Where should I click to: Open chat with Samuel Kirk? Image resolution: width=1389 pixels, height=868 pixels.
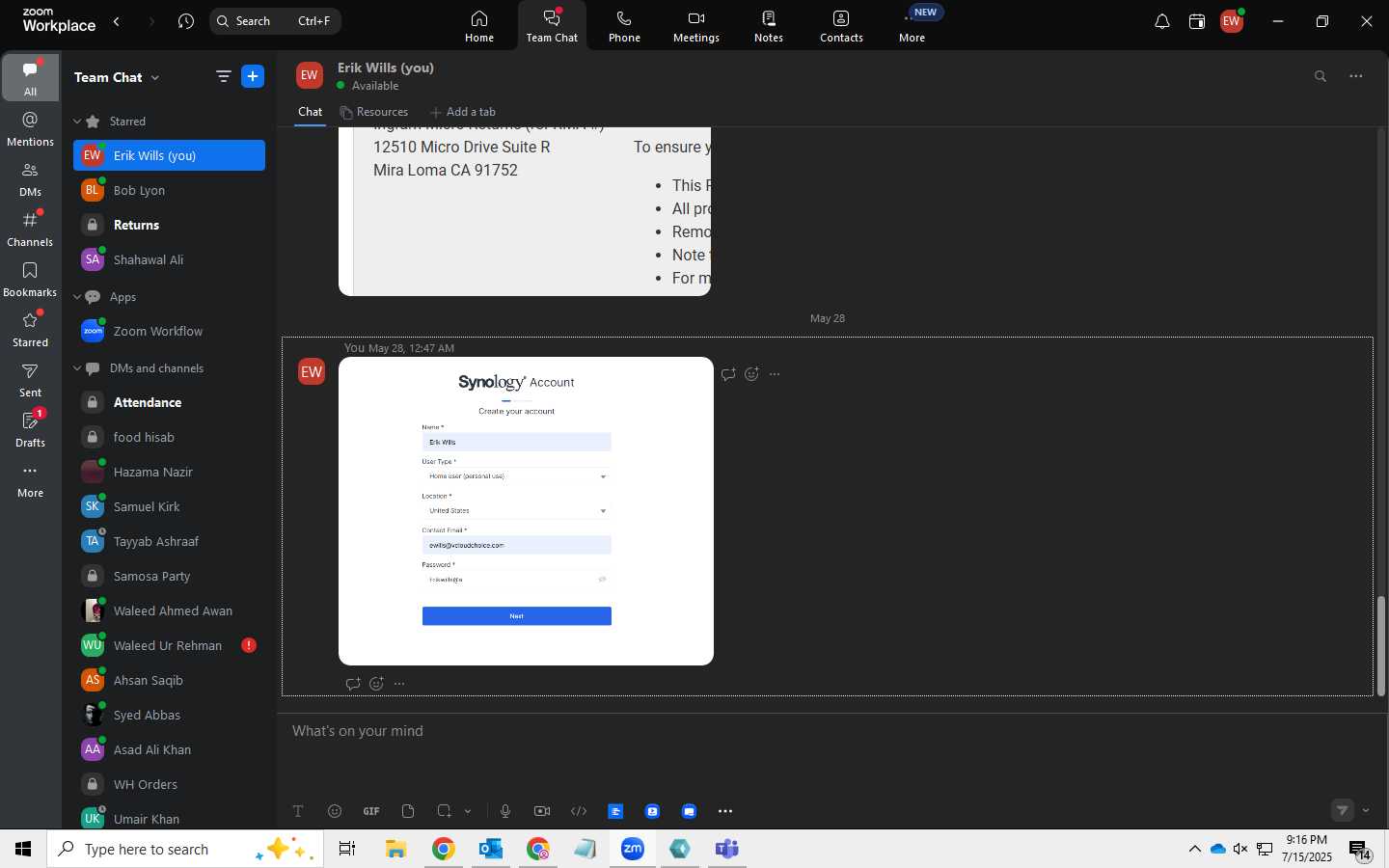click(169, 506)
